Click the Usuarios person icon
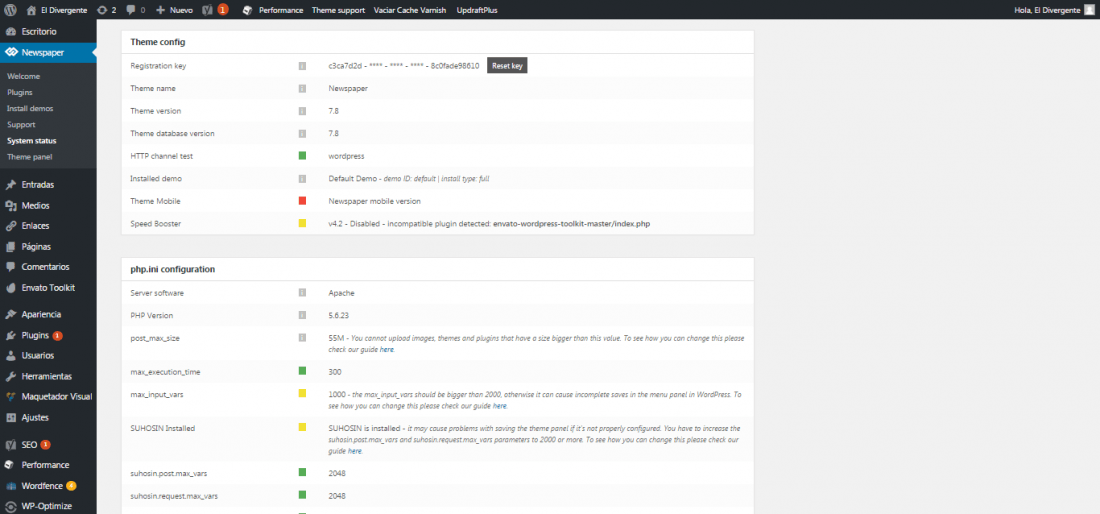The image size is (1100, 514). click(x=11, y=356)
